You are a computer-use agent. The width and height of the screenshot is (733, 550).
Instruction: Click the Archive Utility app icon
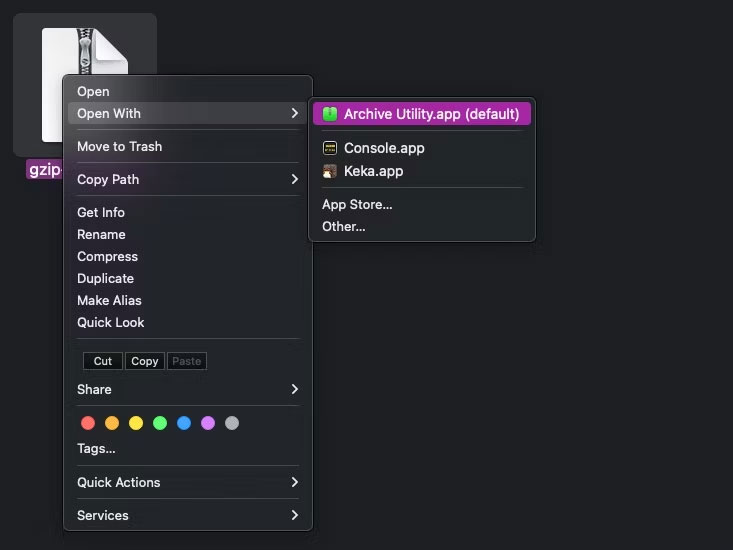330,114
